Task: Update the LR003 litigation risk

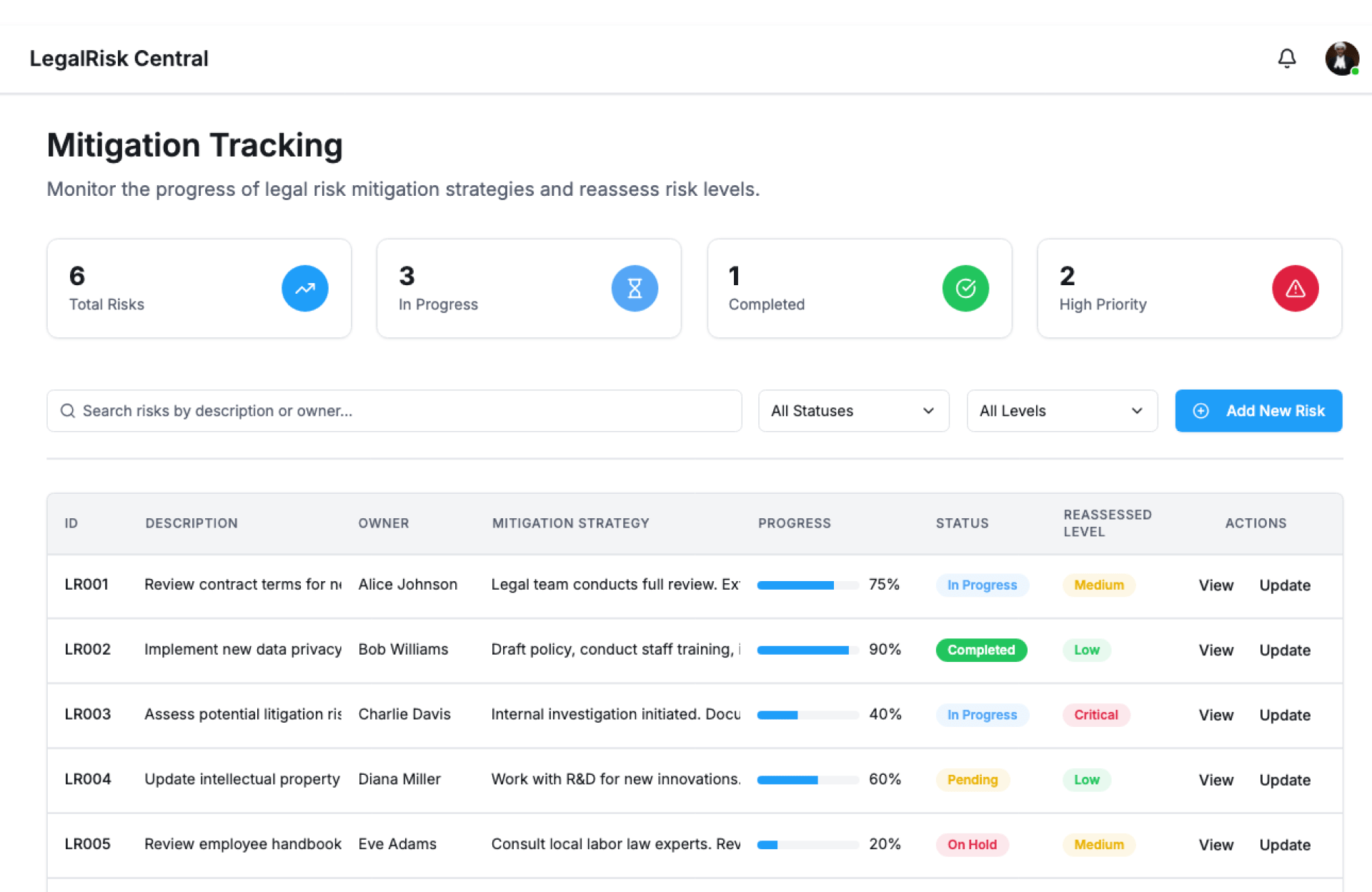Action: 1284,715
